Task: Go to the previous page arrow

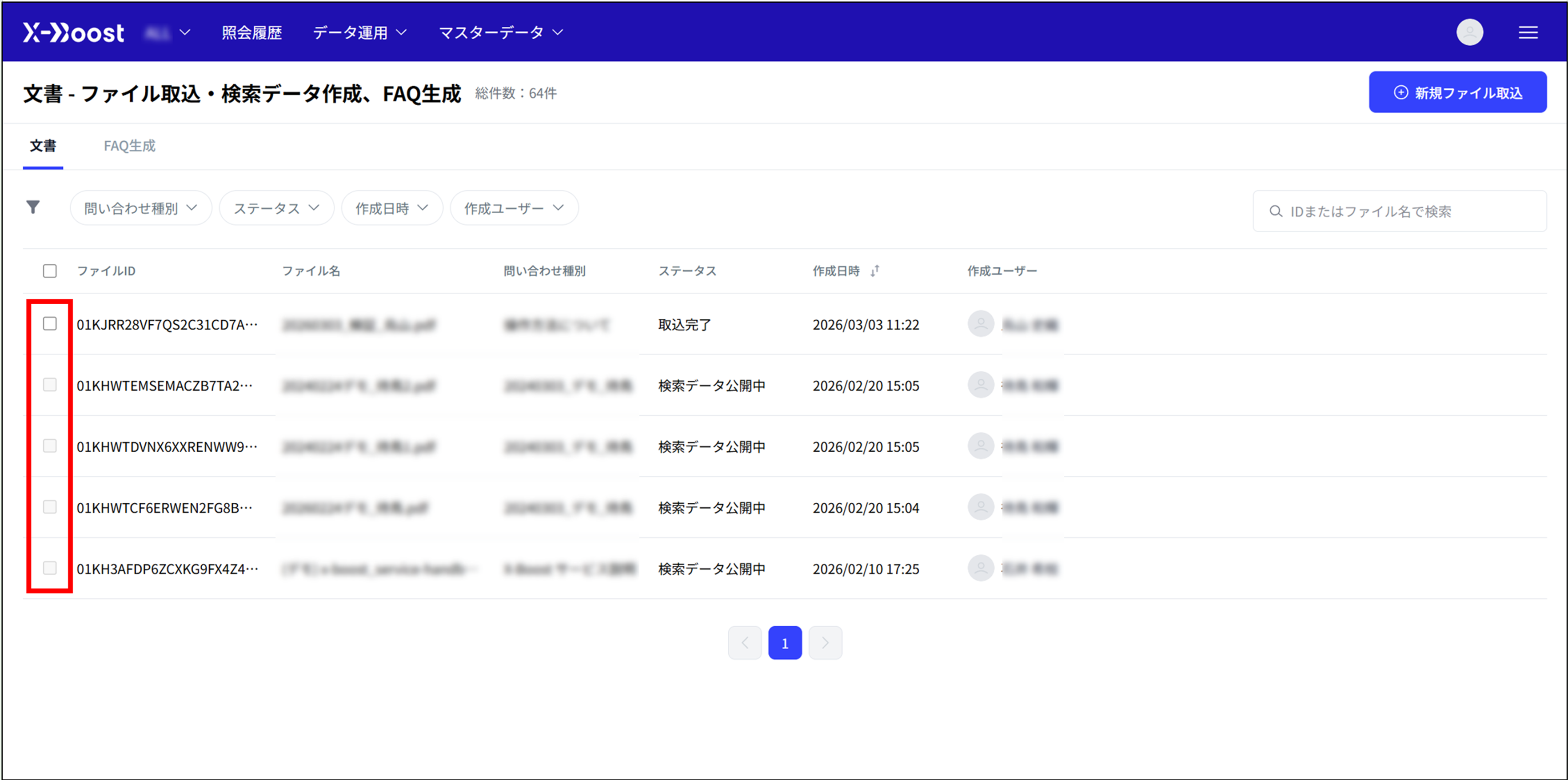Action: (x=744, y=642)
